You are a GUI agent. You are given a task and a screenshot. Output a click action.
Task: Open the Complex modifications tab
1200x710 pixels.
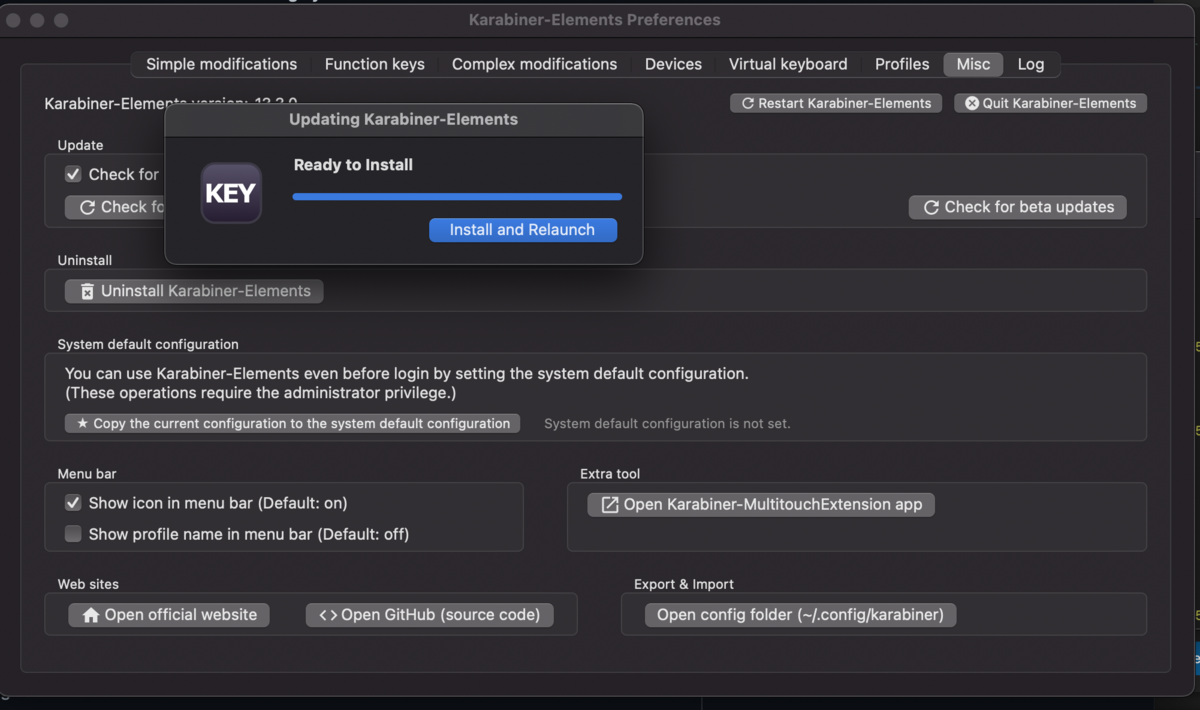[x=534, y=64]
